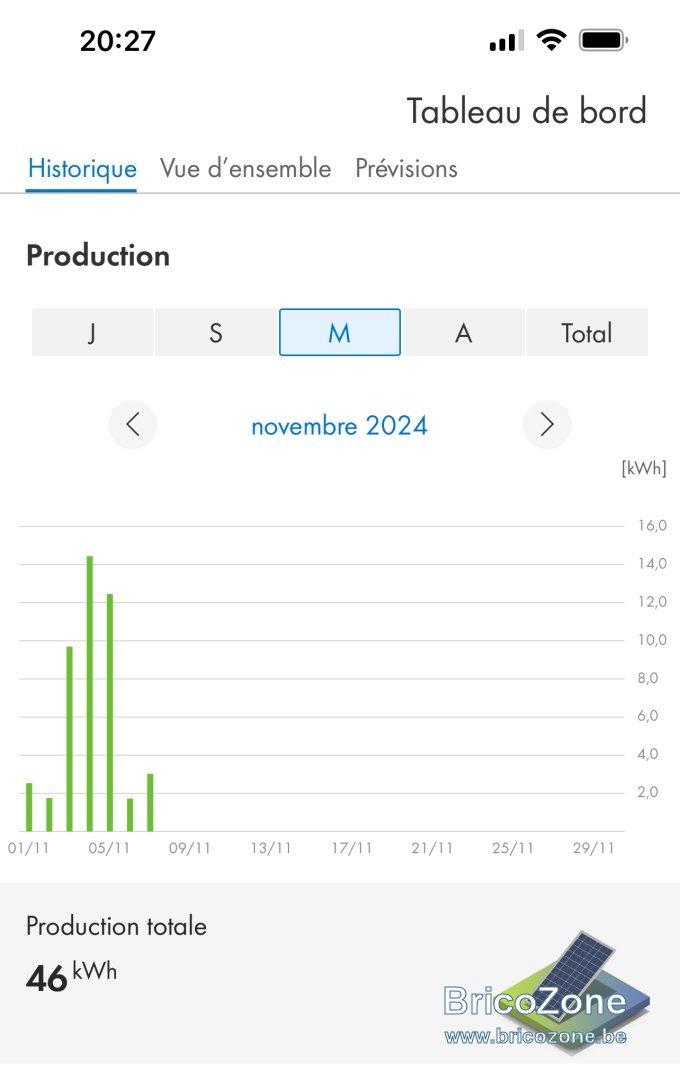The width and height of the screenshot is (680, 1080).
Task: Tap the battery indicator icon
Action: pos(604,41)
